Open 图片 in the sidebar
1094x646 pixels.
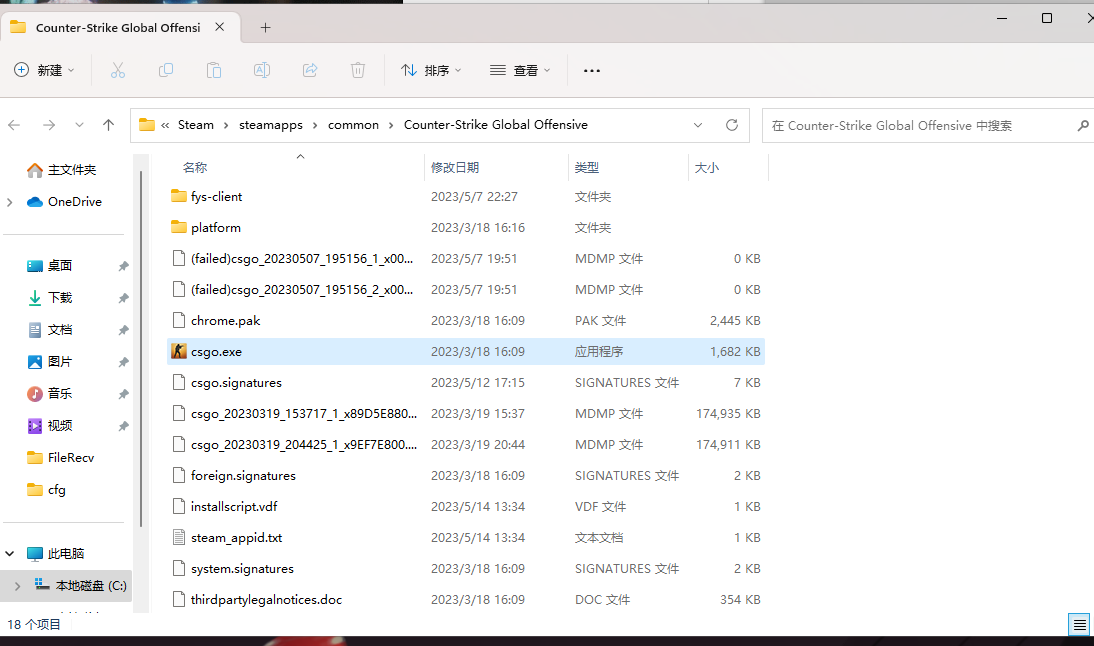pos(50,362)
